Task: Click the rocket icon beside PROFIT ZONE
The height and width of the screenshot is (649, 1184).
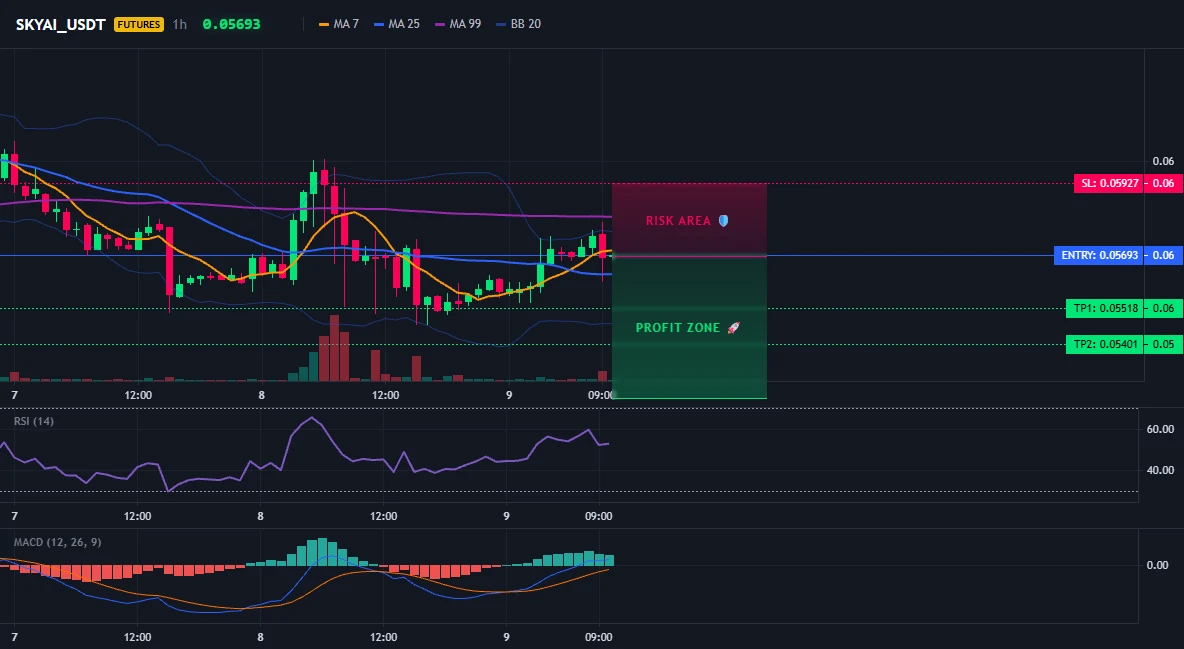Action: pos(733,328)
